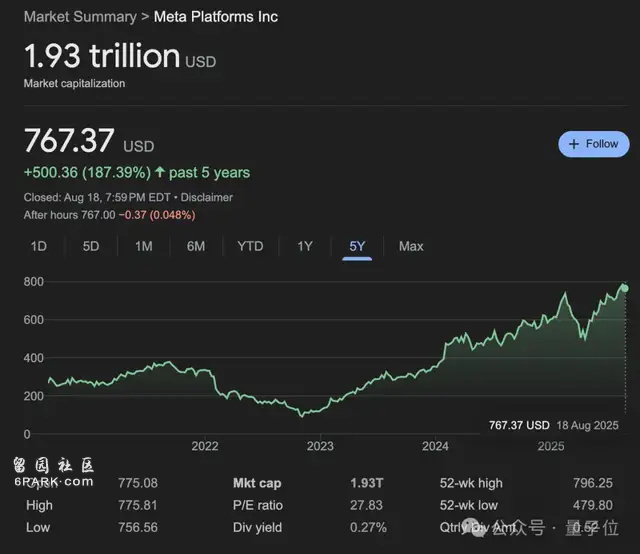The width and height of the screenshot is (640, 554).
Task: Click the +500.36 (187.39%) change text
Action: [87, 172]
